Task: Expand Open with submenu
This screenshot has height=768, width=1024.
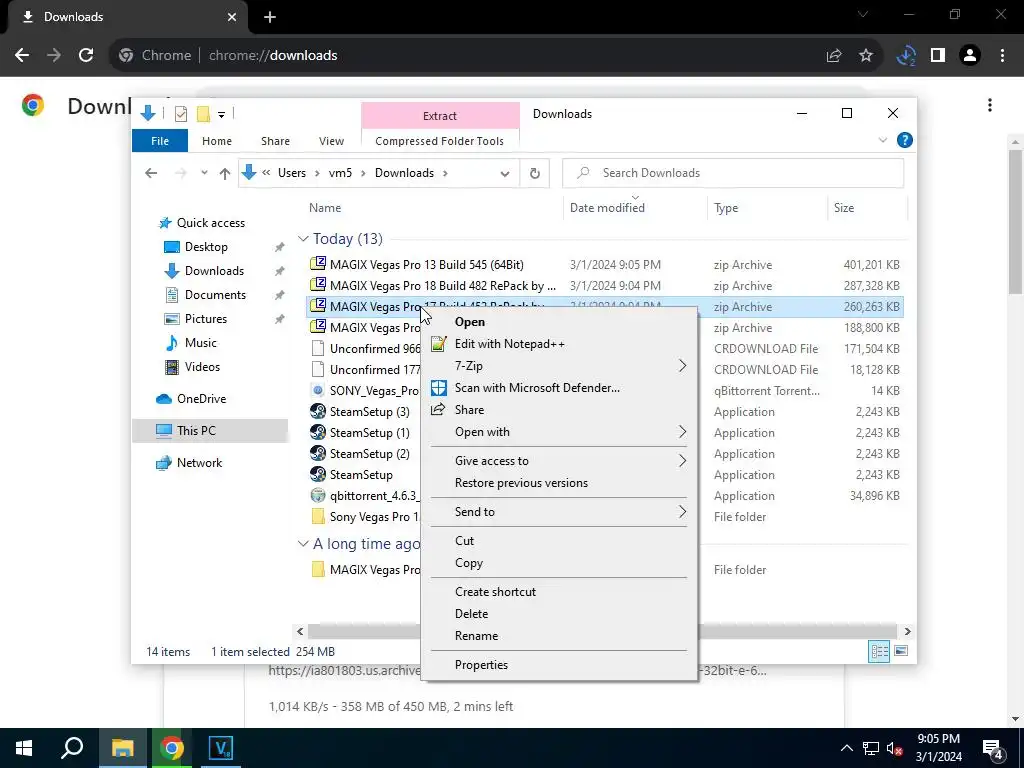Action: click(x=682, y=432)
